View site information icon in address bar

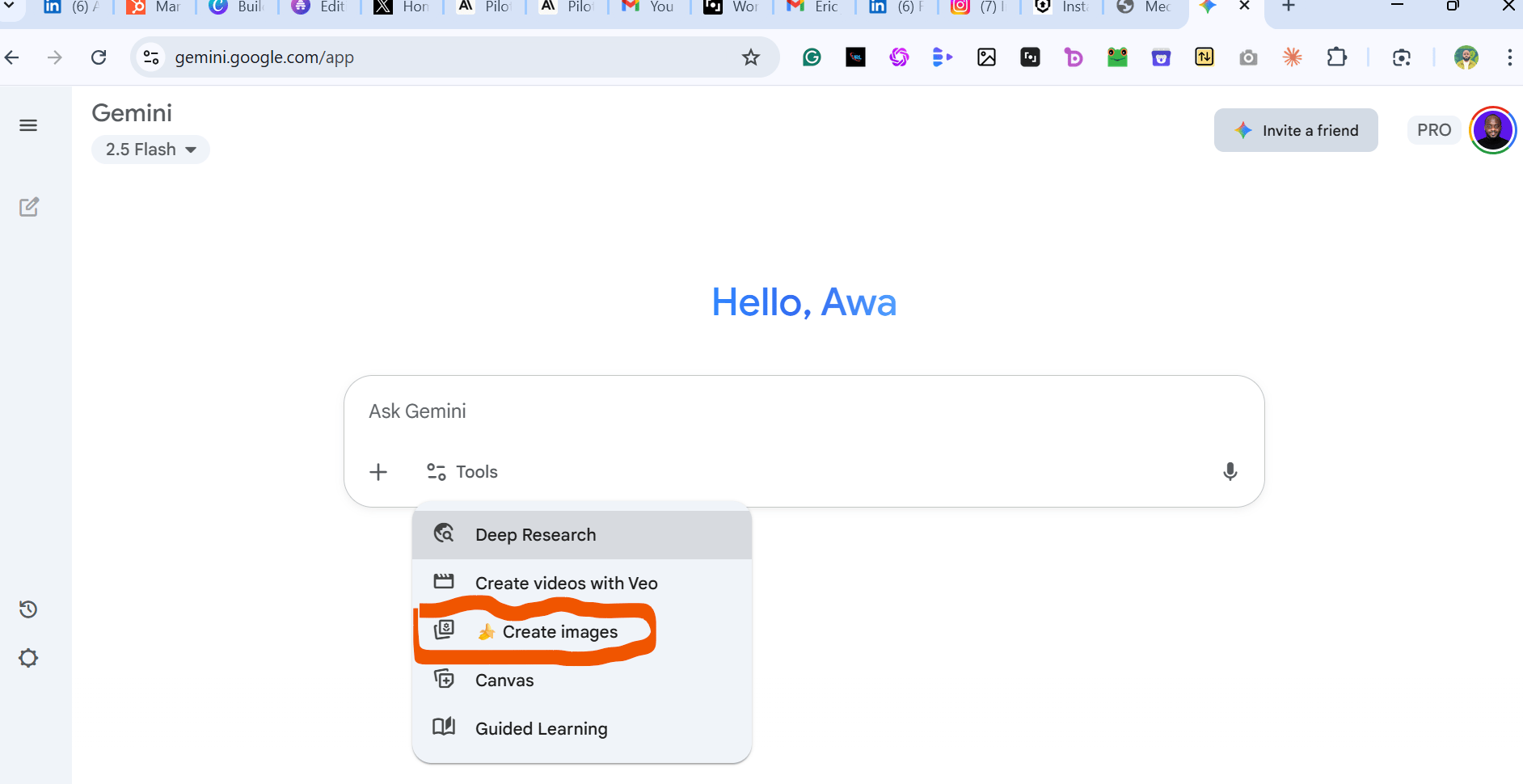click(x=151, y=57)
